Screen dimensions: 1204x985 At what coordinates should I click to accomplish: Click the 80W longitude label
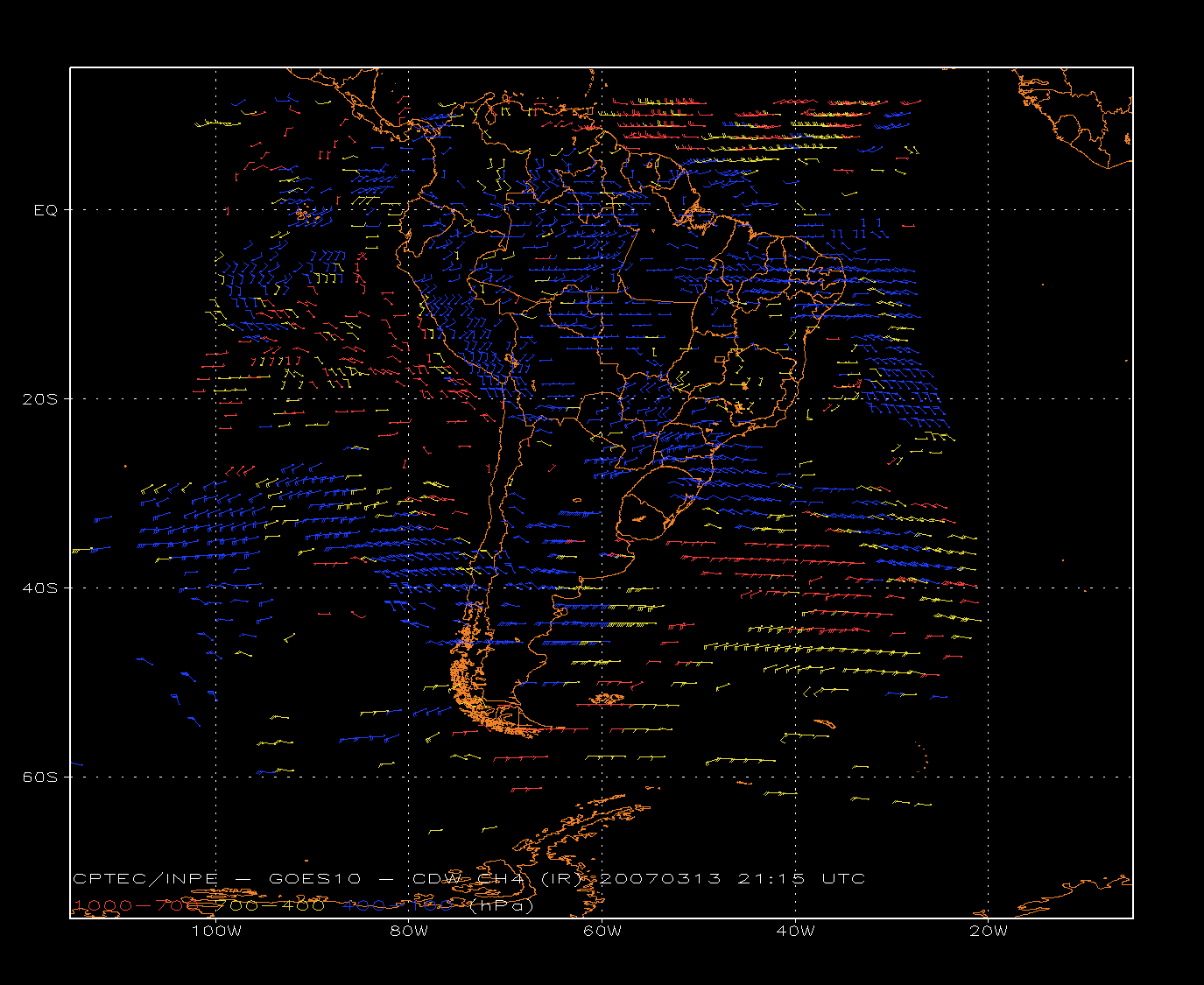409,931
